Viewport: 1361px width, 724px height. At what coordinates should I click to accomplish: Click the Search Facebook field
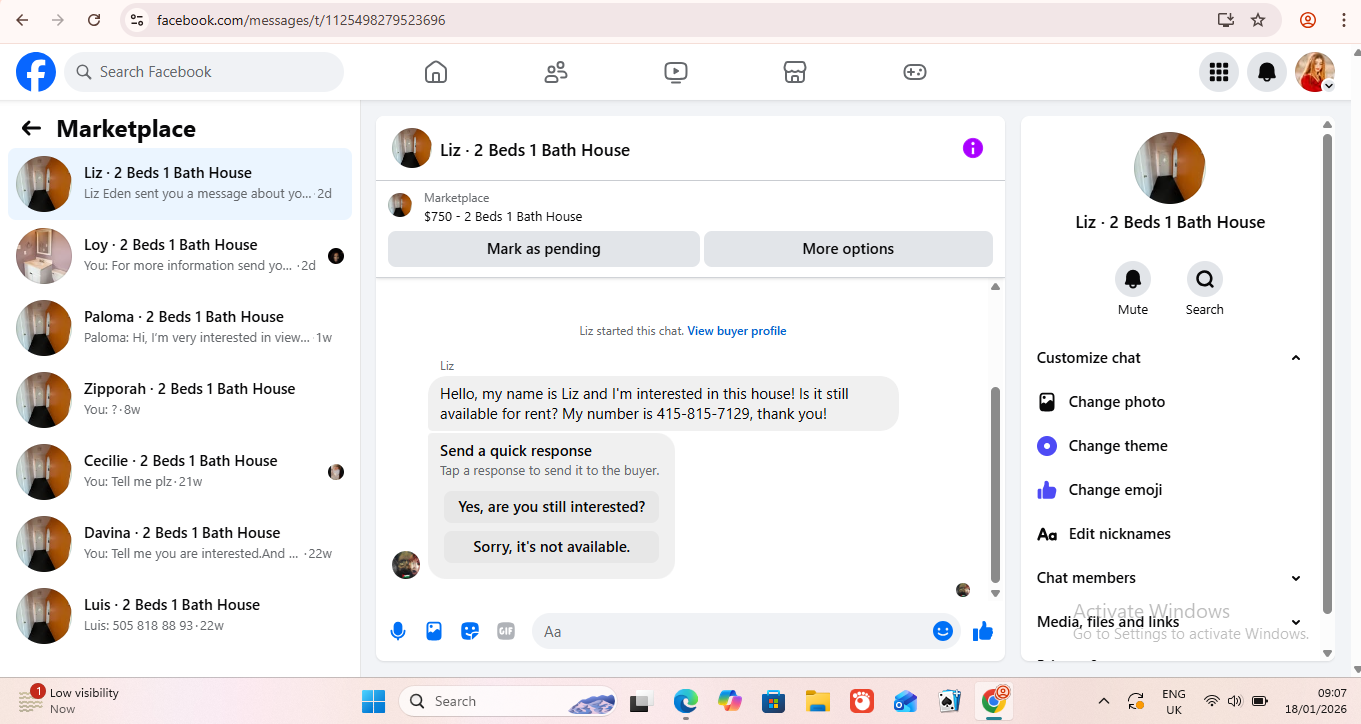click(x=204, y=72)
